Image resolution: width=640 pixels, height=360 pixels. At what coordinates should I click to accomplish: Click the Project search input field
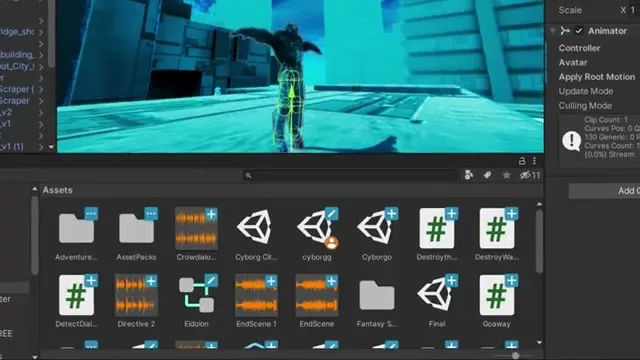pos(350,175)
